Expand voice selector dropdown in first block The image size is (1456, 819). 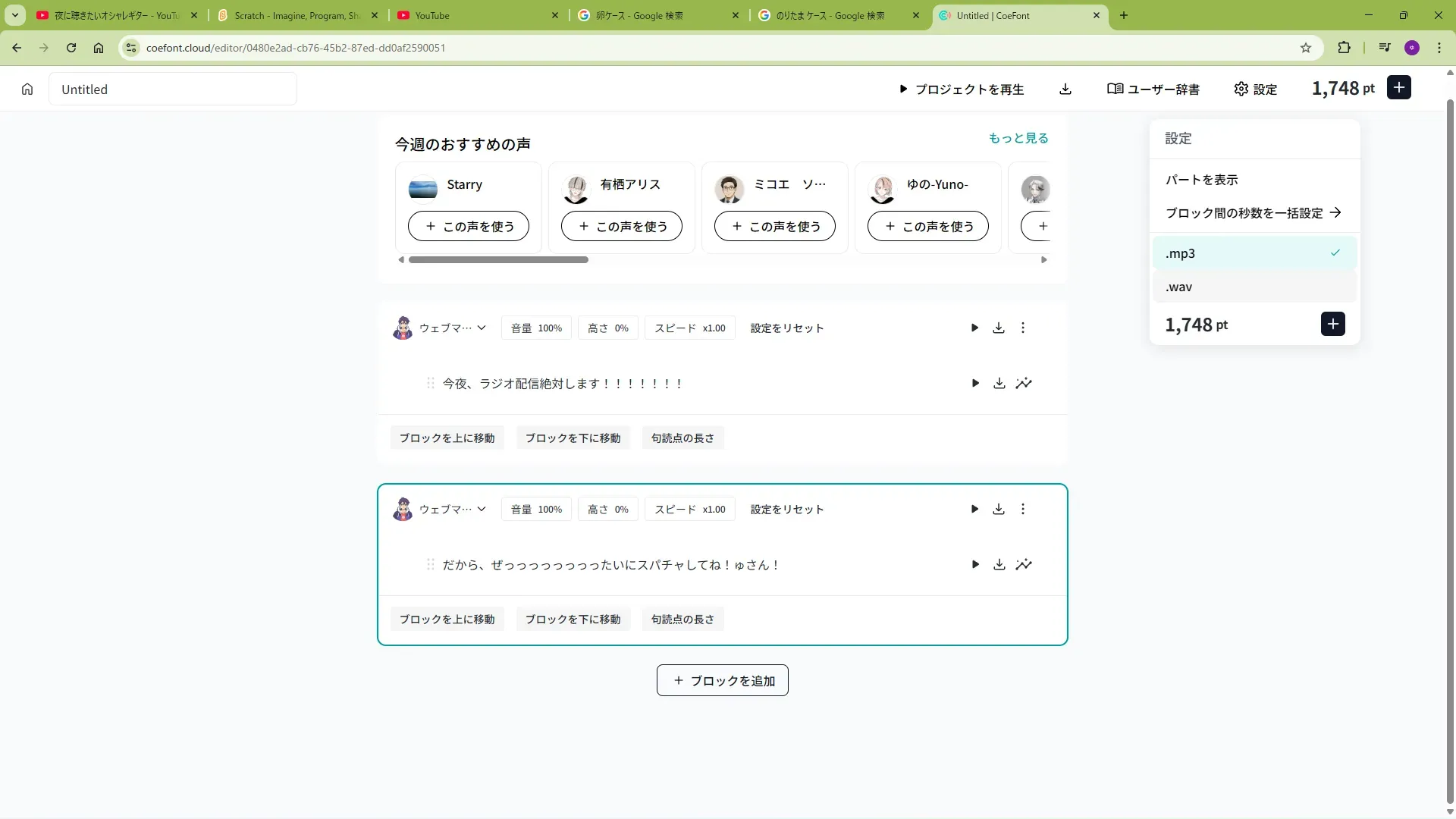click(x=481, y=328)
